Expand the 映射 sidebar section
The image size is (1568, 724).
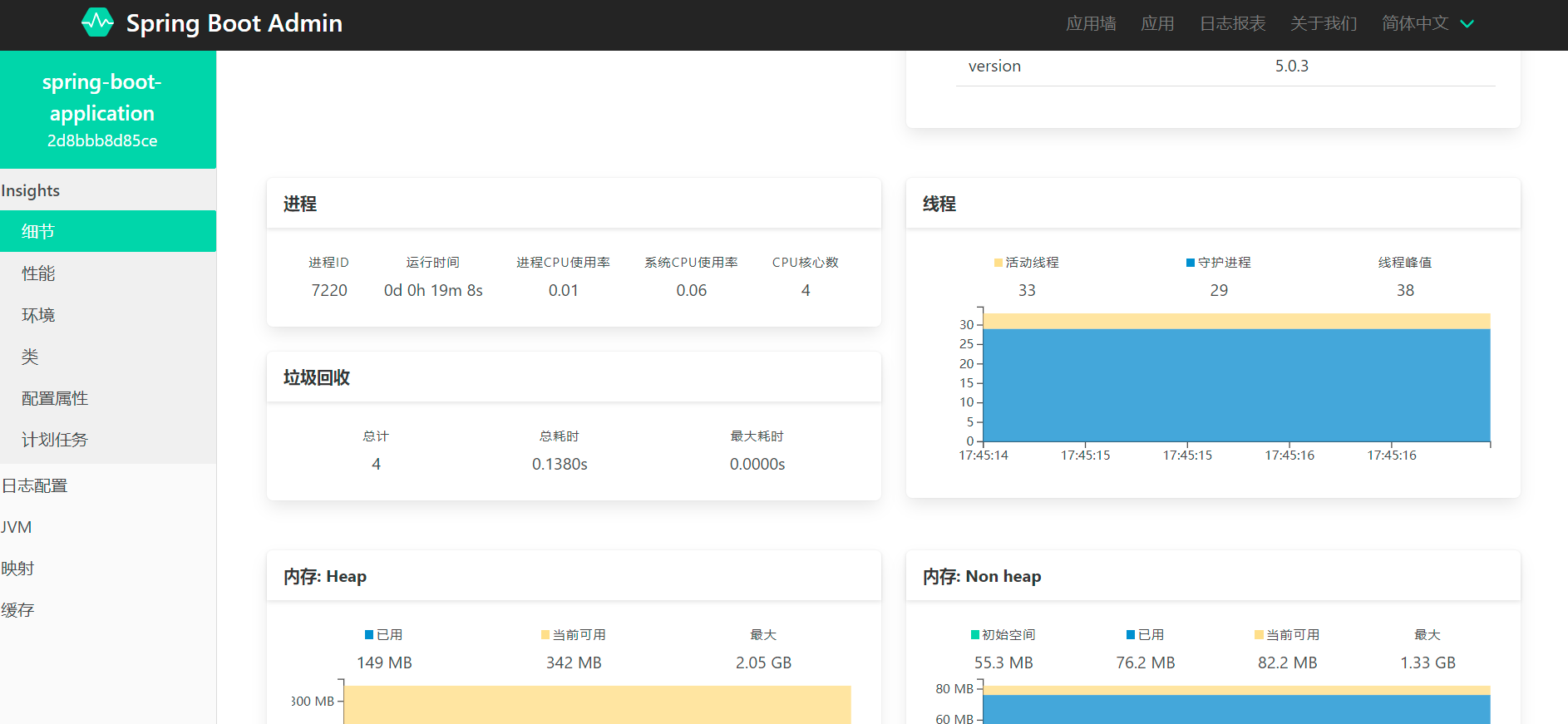pyautogui.click(x=108, y=569)
